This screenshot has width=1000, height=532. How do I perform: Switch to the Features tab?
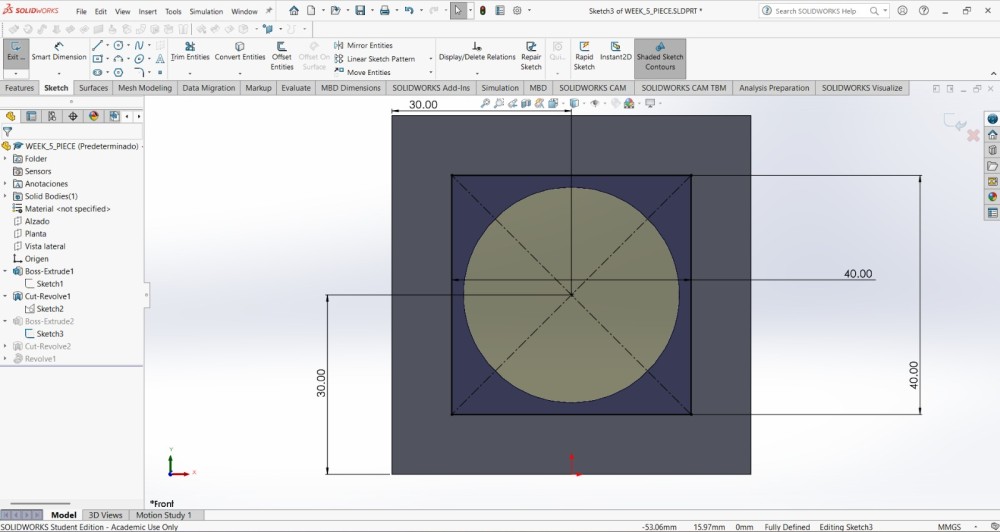click(20, 88)
